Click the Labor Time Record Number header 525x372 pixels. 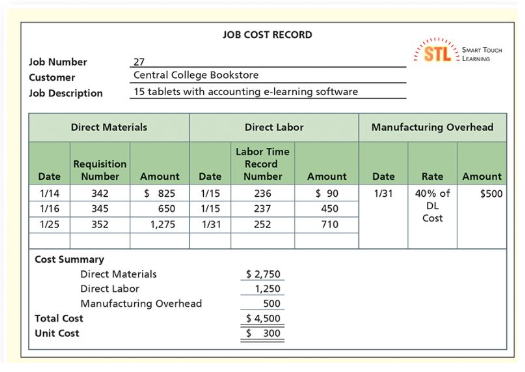262,164
